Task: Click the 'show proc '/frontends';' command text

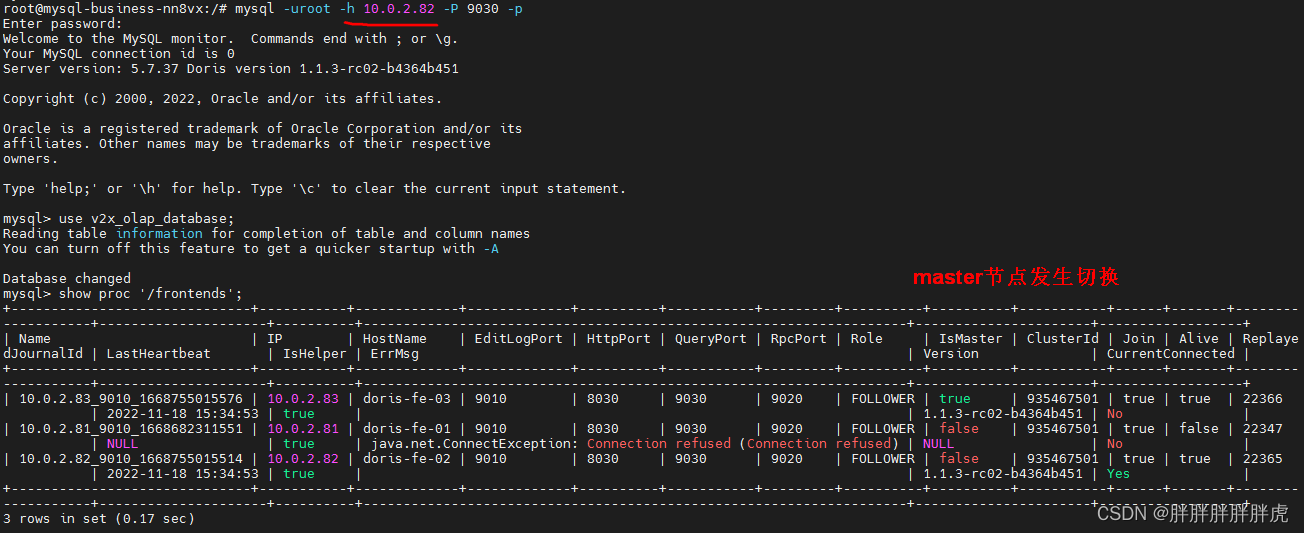Action: [150, 294]
